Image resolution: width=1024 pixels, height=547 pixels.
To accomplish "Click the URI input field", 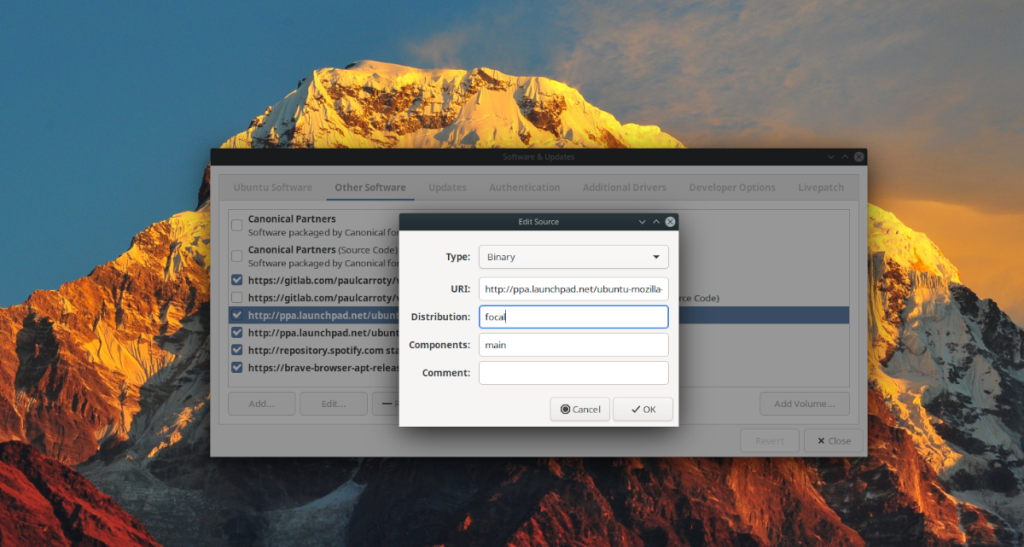I will click(x=573, y=289).
